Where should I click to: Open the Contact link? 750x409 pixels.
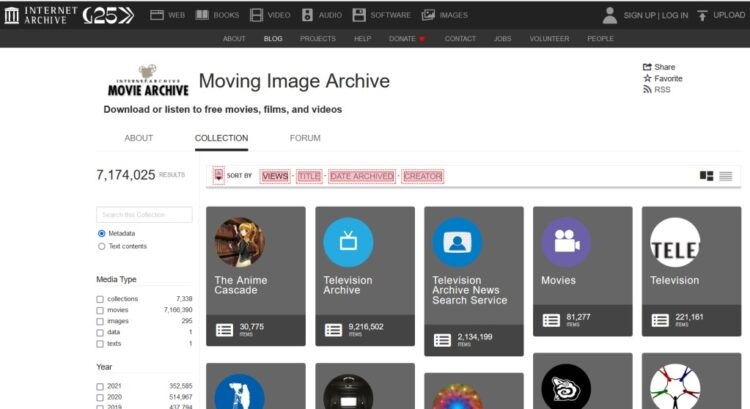click(x=460, y=39)
